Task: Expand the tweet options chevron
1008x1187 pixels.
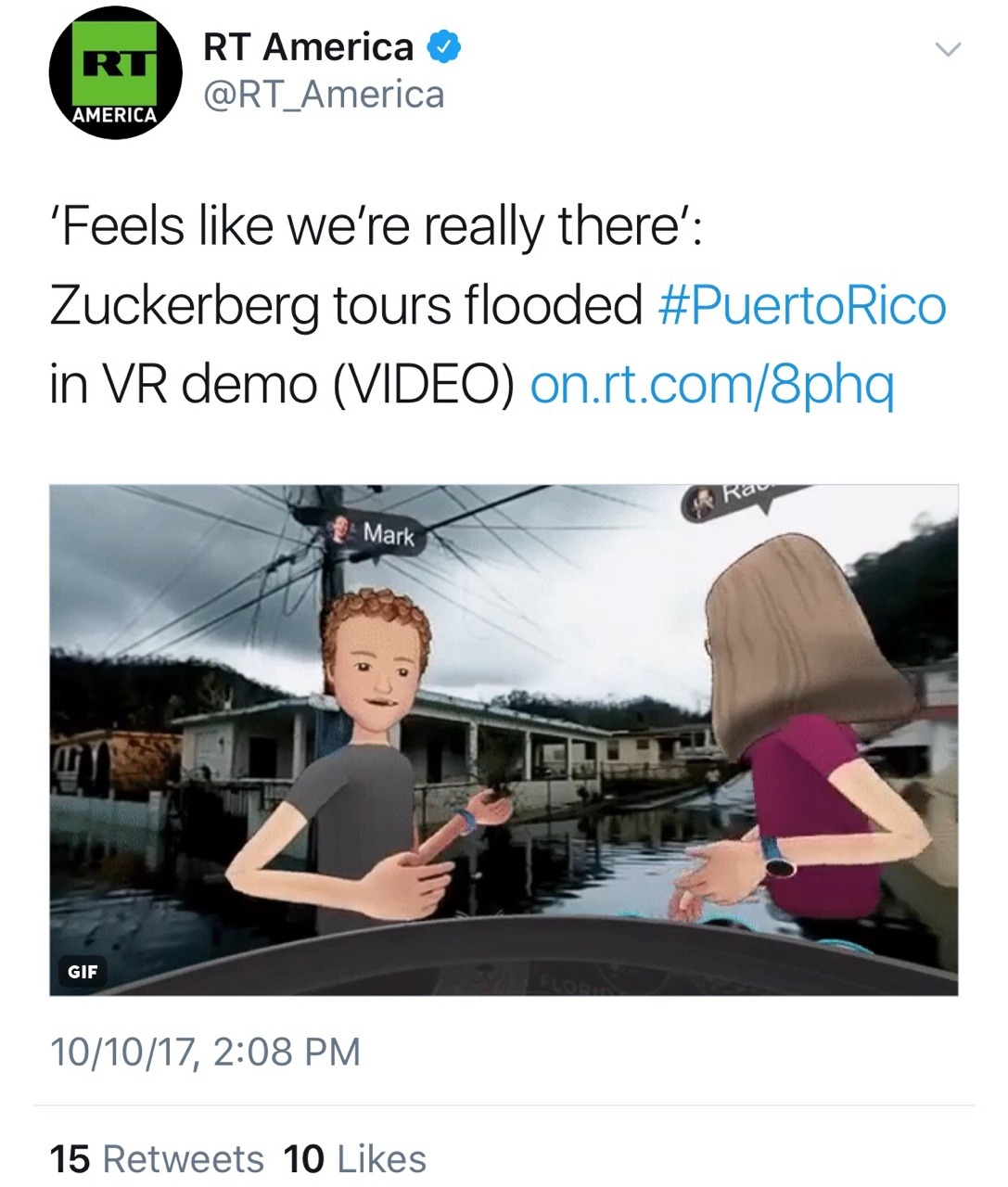Action: (946, 49)
